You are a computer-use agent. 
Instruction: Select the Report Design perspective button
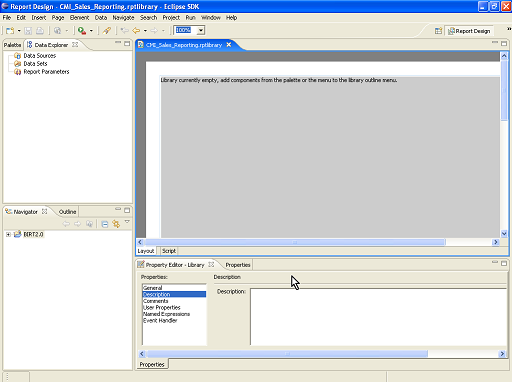[x=469, y=31]
